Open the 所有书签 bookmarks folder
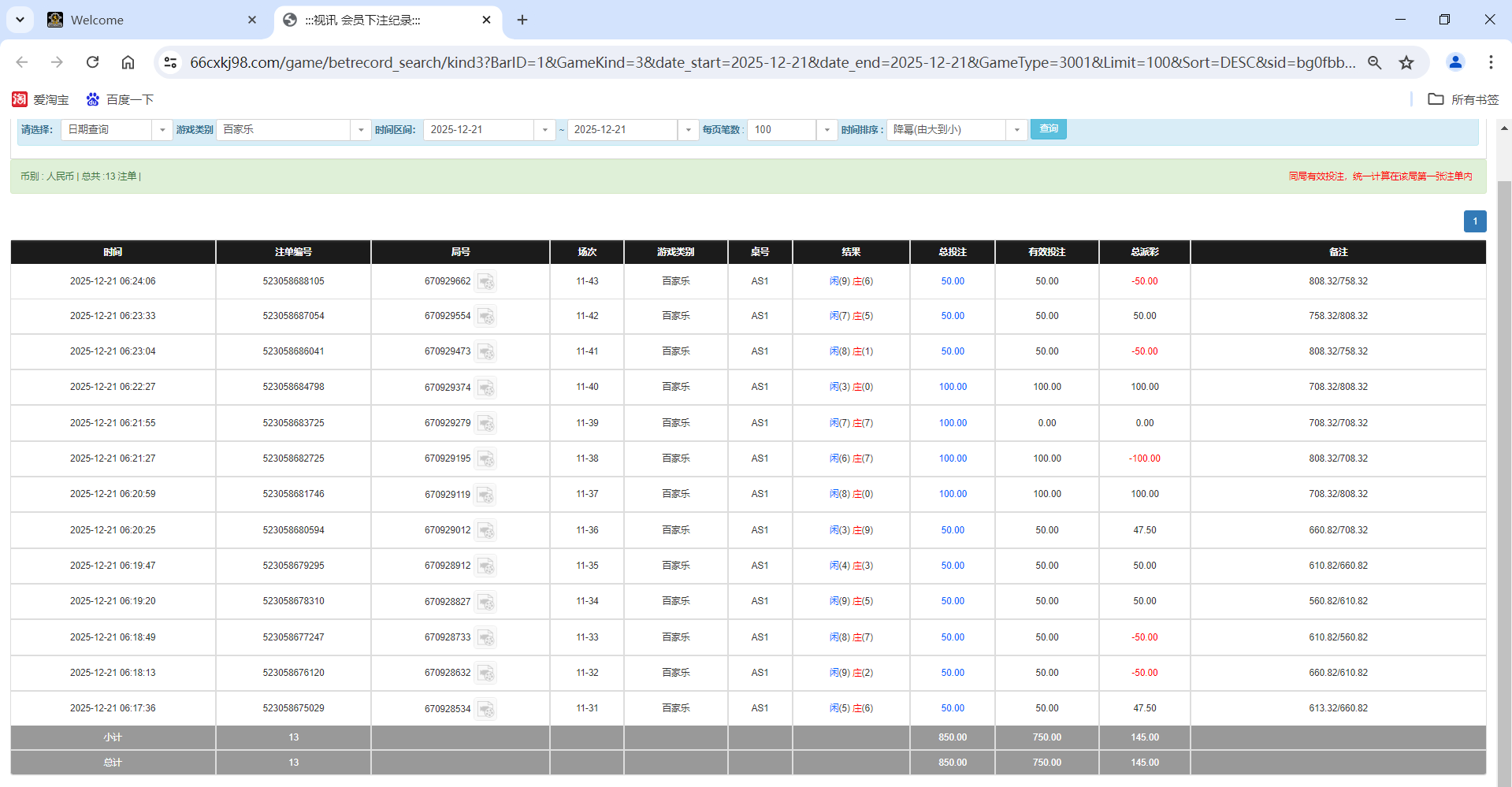1512x787 pixels. (x=1463, y=99)
